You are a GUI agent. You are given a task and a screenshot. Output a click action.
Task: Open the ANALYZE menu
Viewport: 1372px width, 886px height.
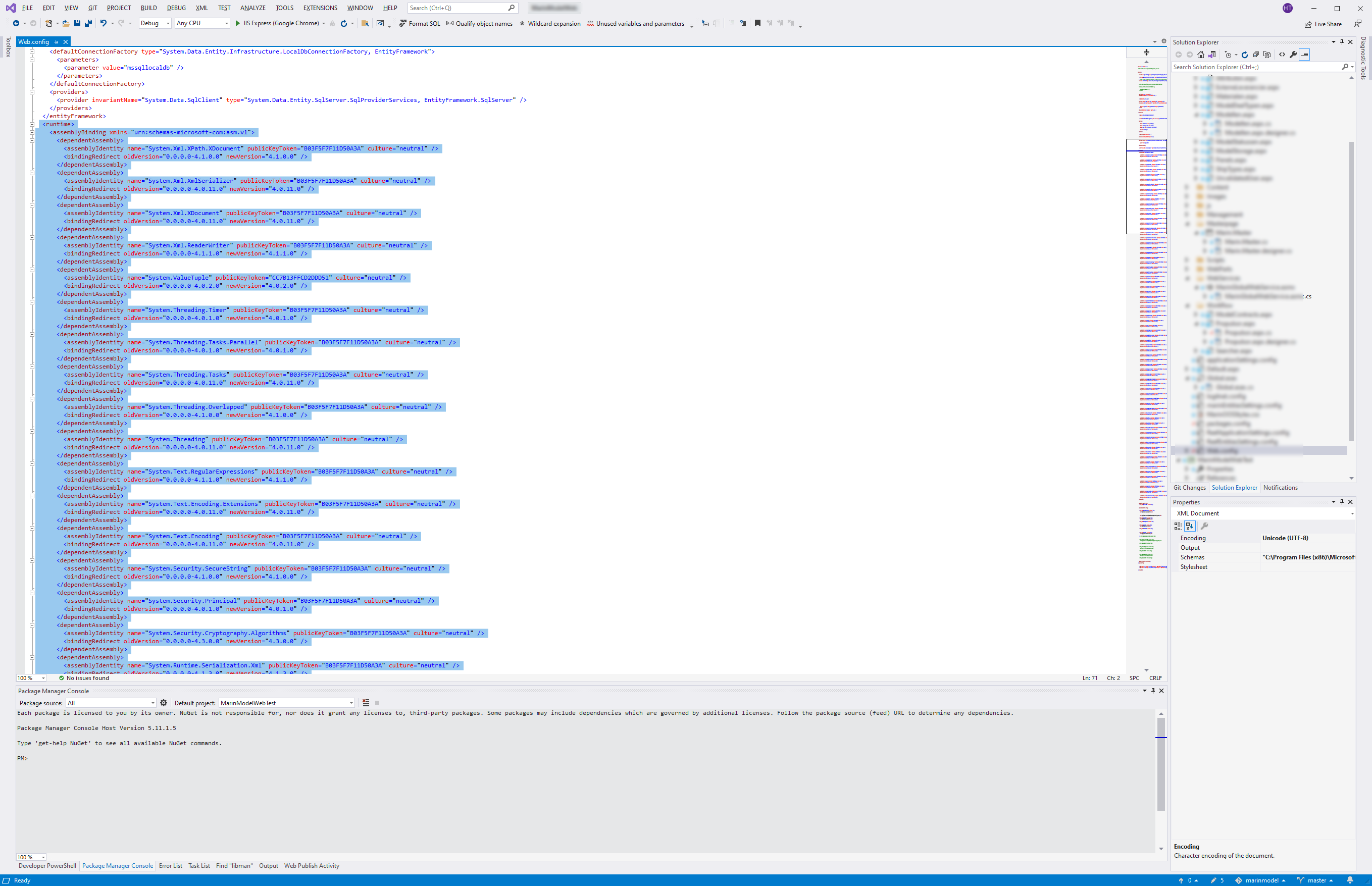(252, 8)
